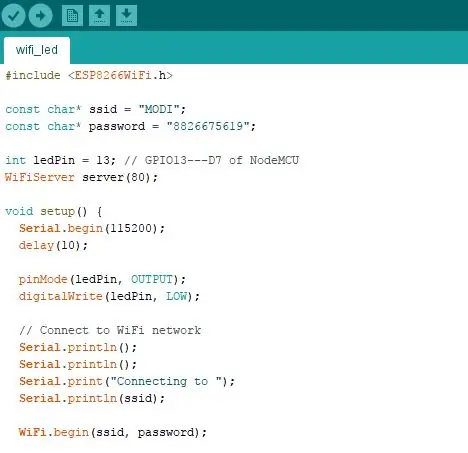The image size is (468, 453).
Task: Create a new sketch with New icon
Action: pos(72,15)
